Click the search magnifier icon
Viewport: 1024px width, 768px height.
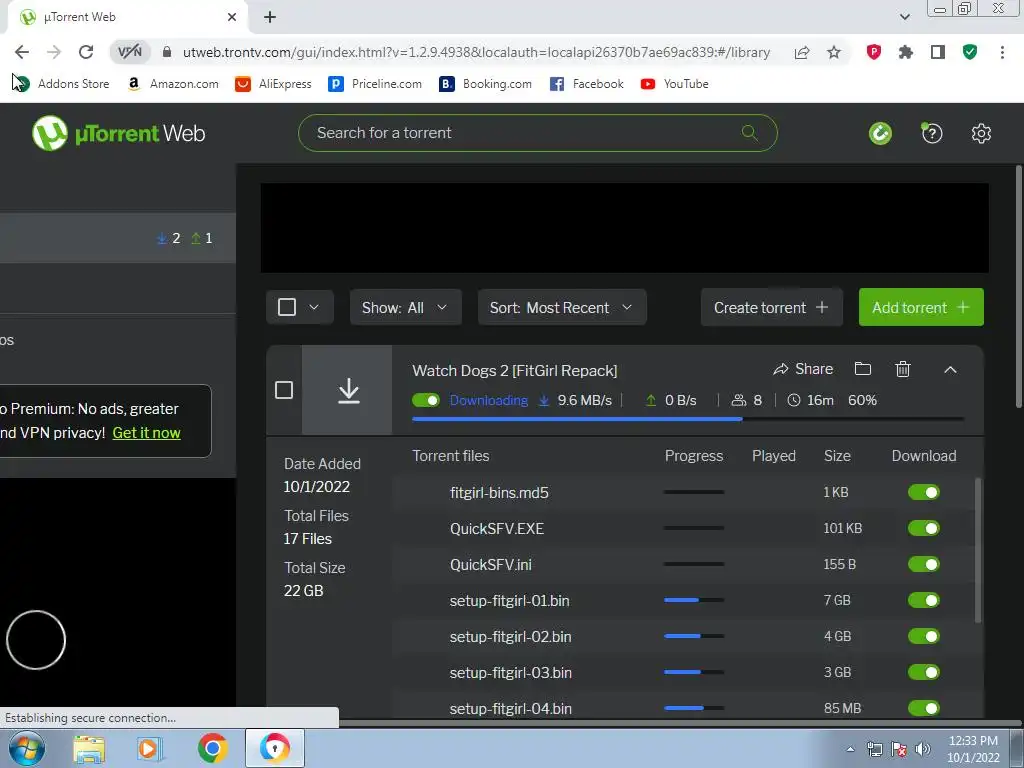(750, 133)
